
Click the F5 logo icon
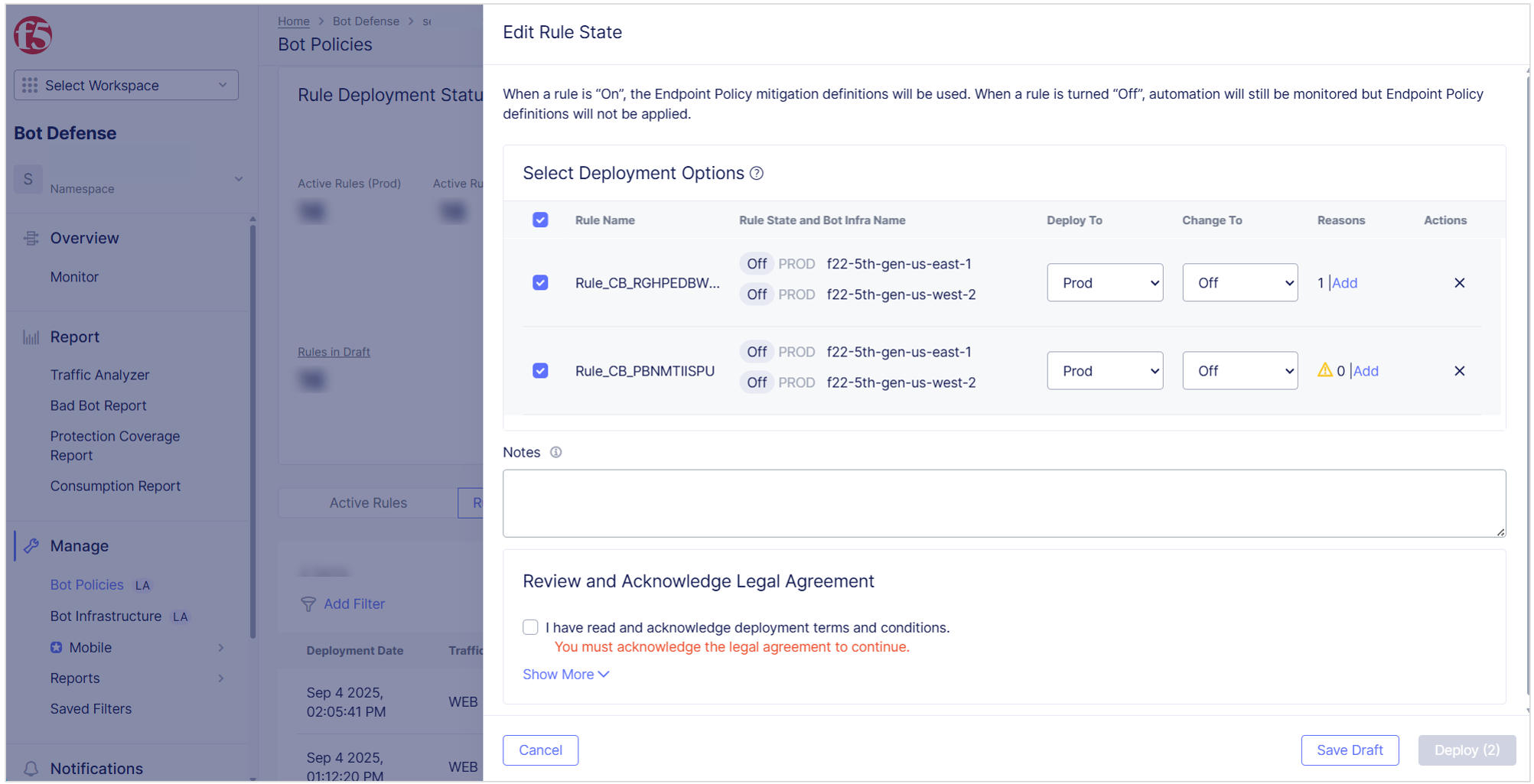point(33,35)
